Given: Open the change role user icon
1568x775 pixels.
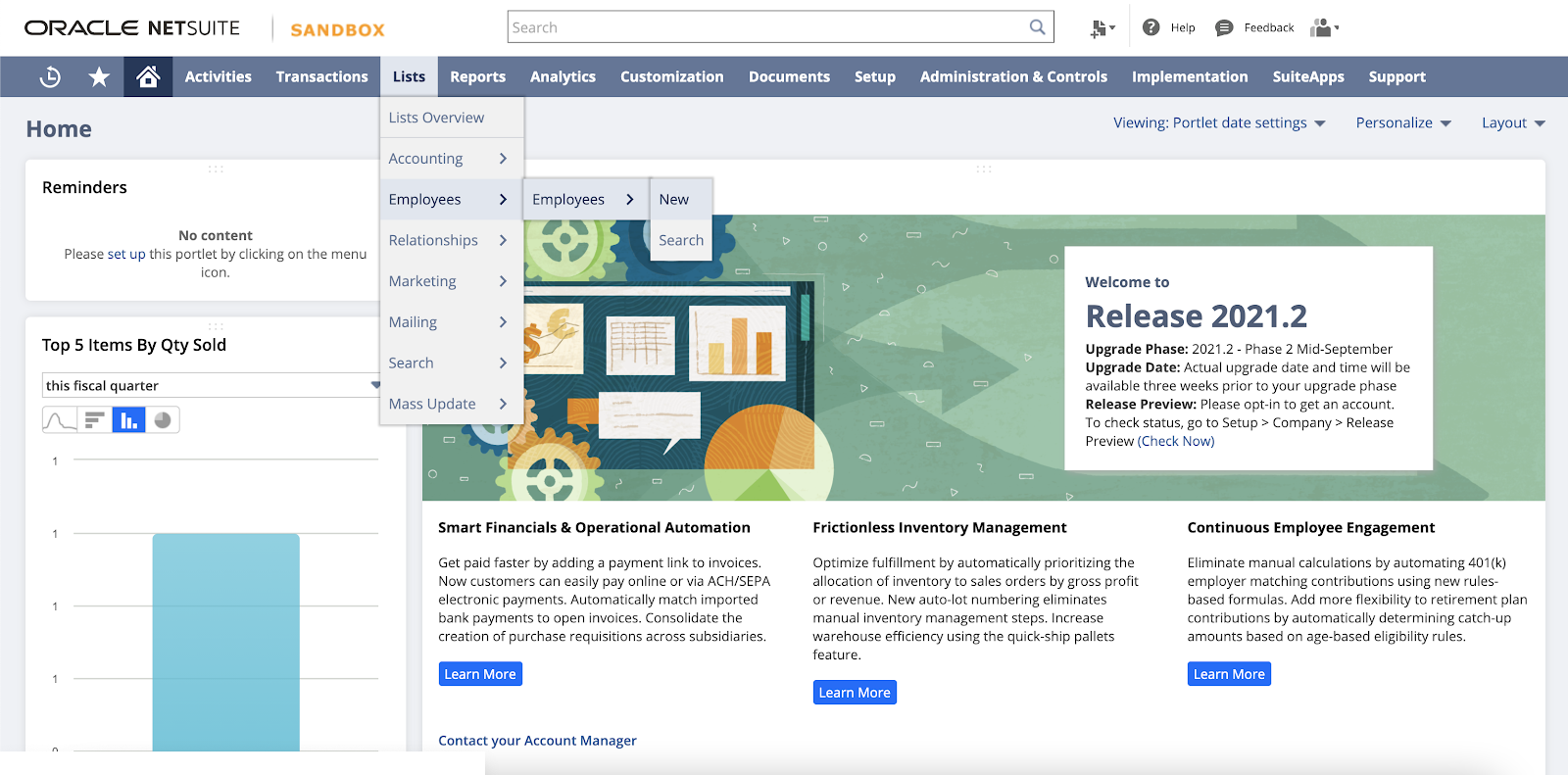Looking at the screenshot, I should [x=1325, y=27].
